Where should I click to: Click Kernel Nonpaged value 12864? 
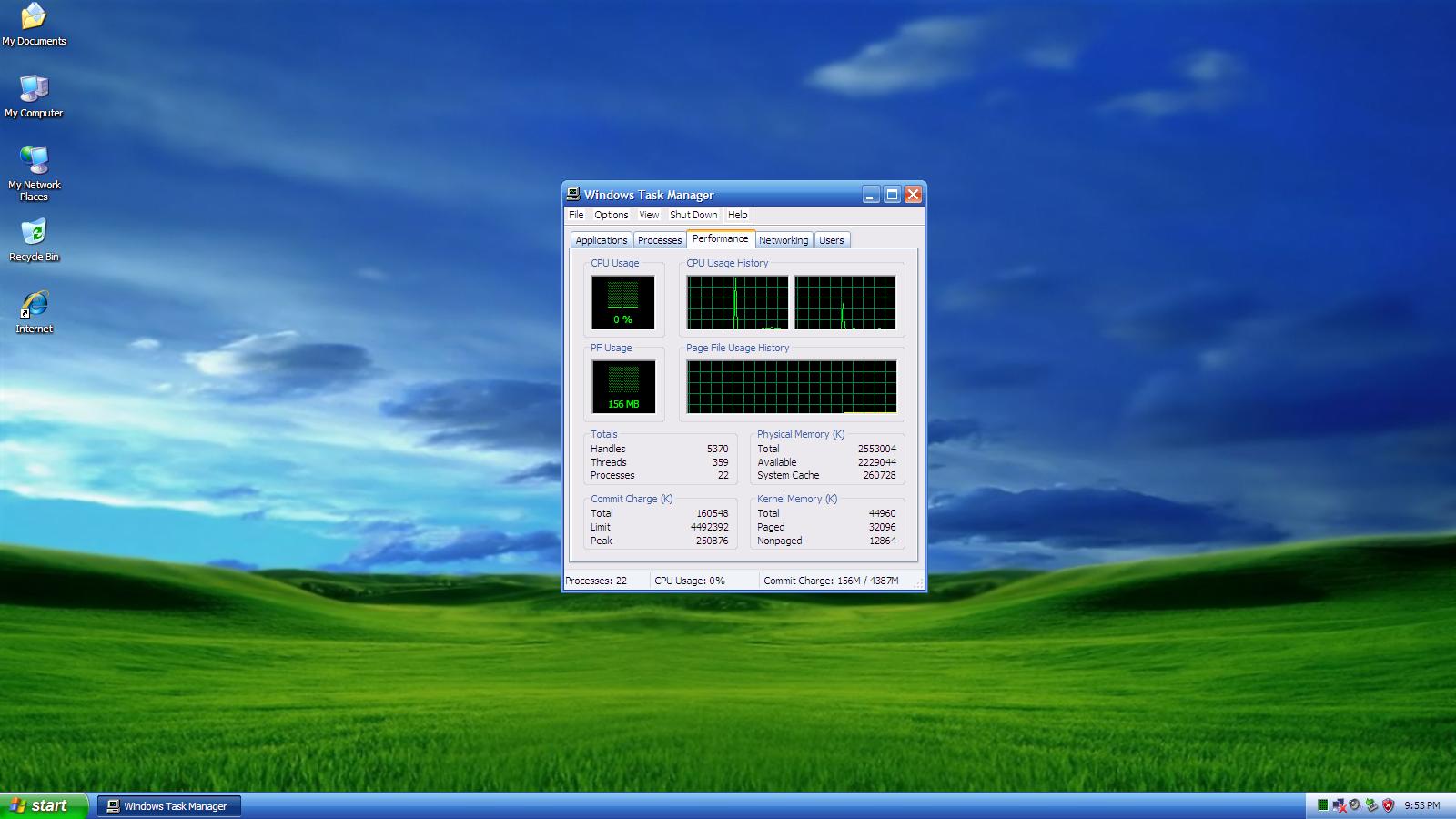point(883,541)
